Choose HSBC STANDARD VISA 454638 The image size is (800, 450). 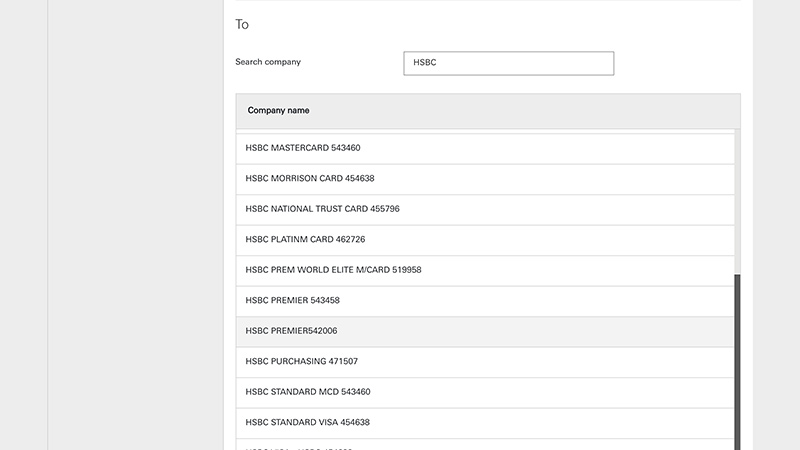point(485,423)
